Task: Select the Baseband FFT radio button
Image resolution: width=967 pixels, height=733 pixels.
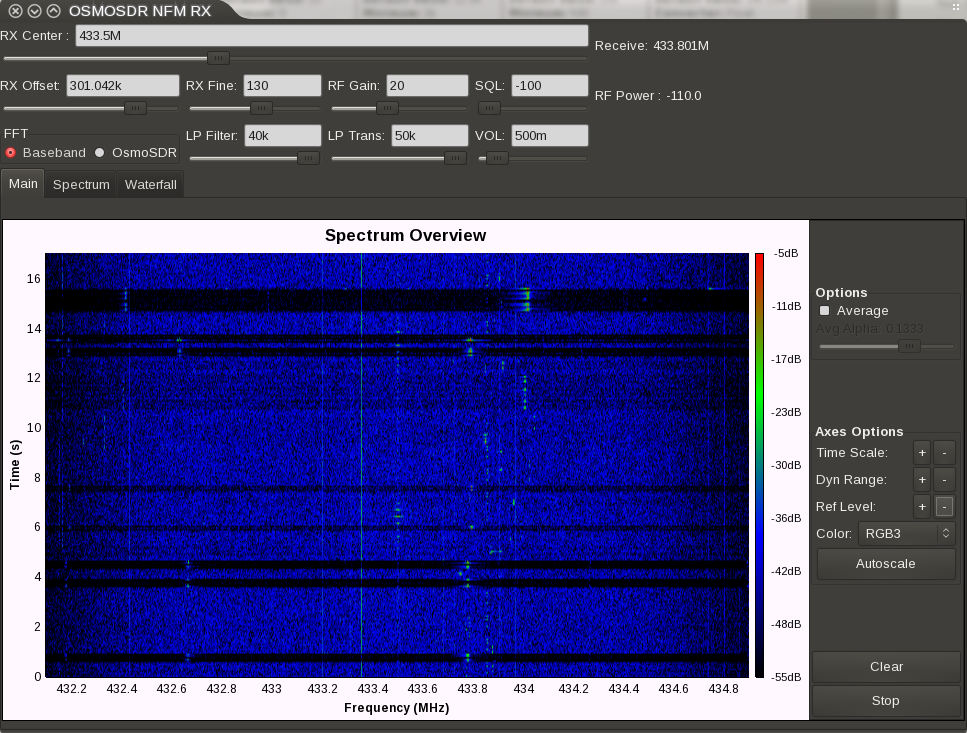Action: pos(11,153)
